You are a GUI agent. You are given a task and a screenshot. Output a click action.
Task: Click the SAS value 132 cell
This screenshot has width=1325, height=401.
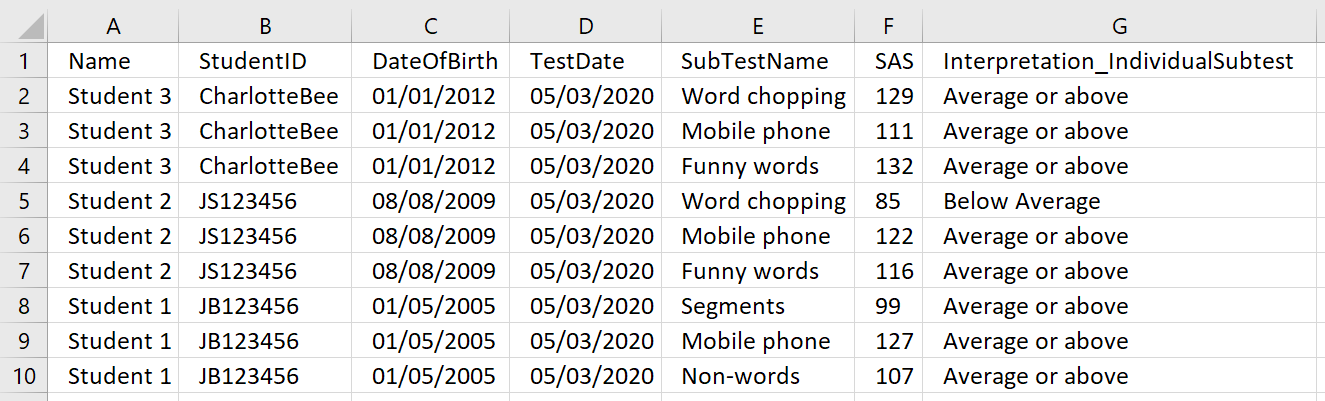click(889, 166)
